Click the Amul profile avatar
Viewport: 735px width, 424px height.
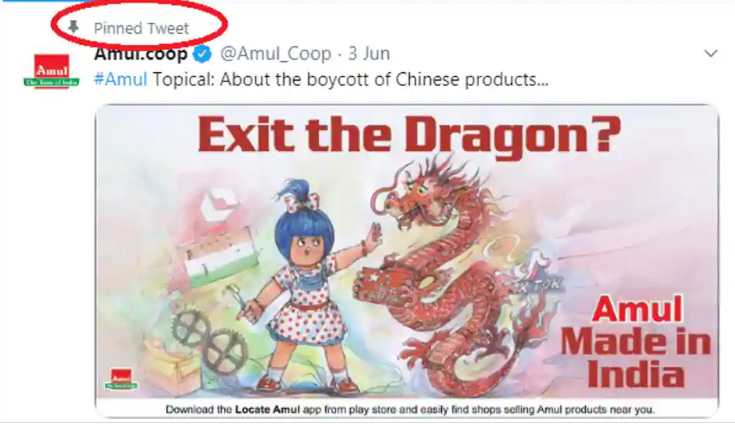pyautogui.click(x=52, y=71)
